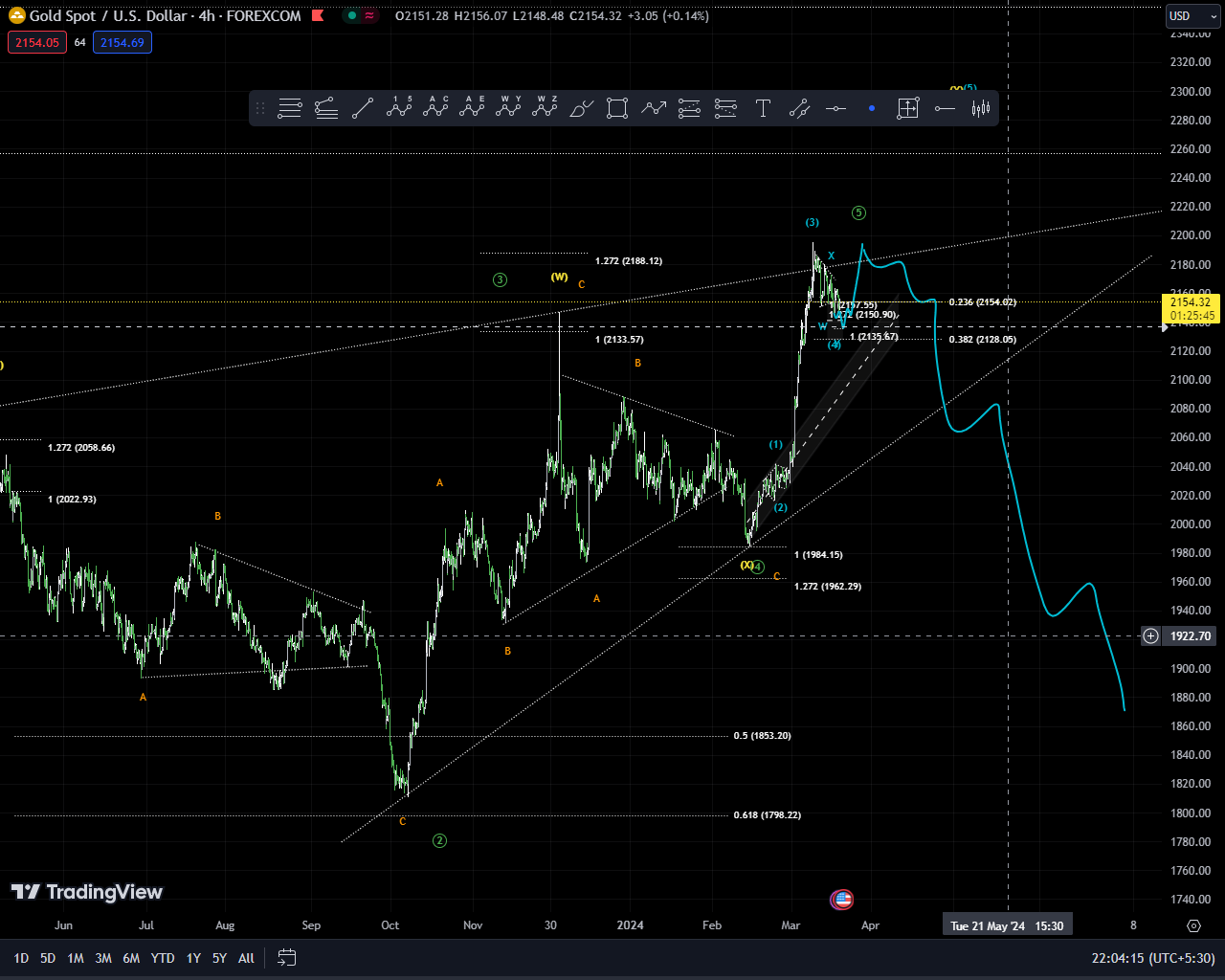This screenshot has width=1225, height=980.
Task: Pick the brush drawing tool
Action: click(581, 109)
